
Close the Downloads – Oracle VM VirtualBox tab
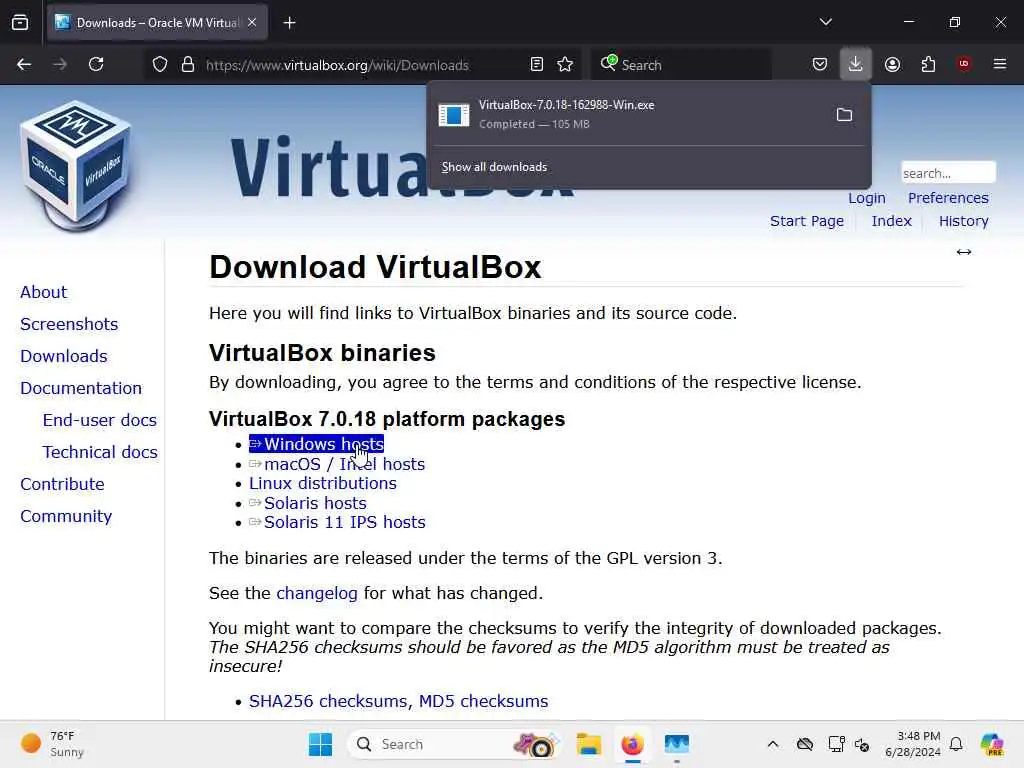(x=252, y=22)
